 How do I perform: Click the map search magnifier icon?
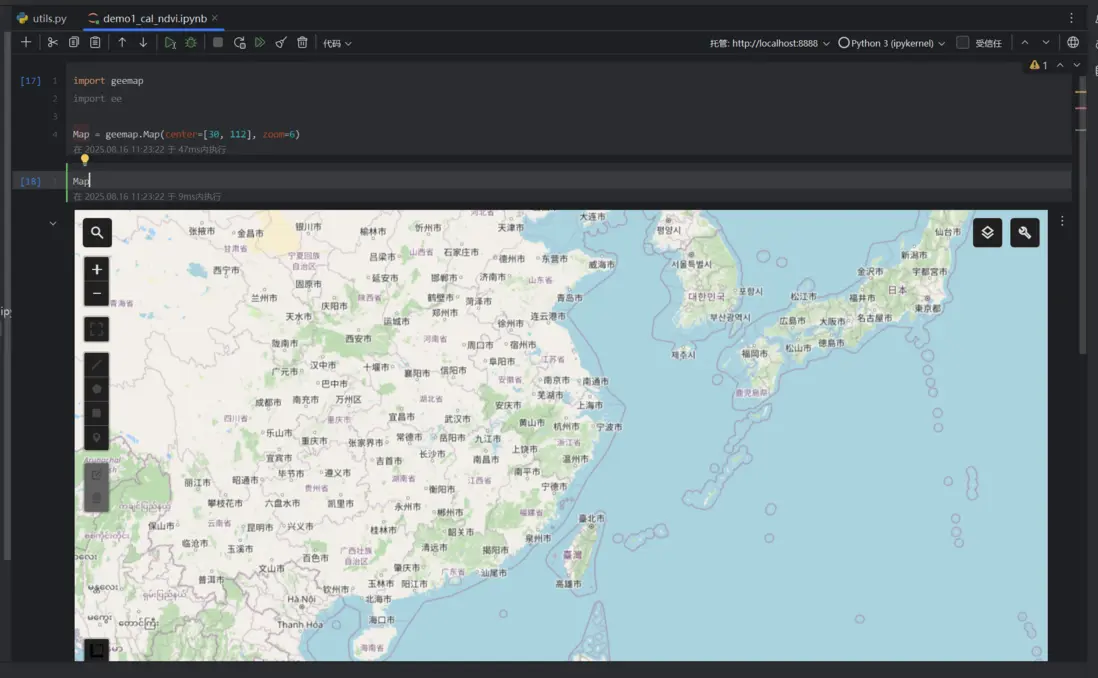coord(97,233)
